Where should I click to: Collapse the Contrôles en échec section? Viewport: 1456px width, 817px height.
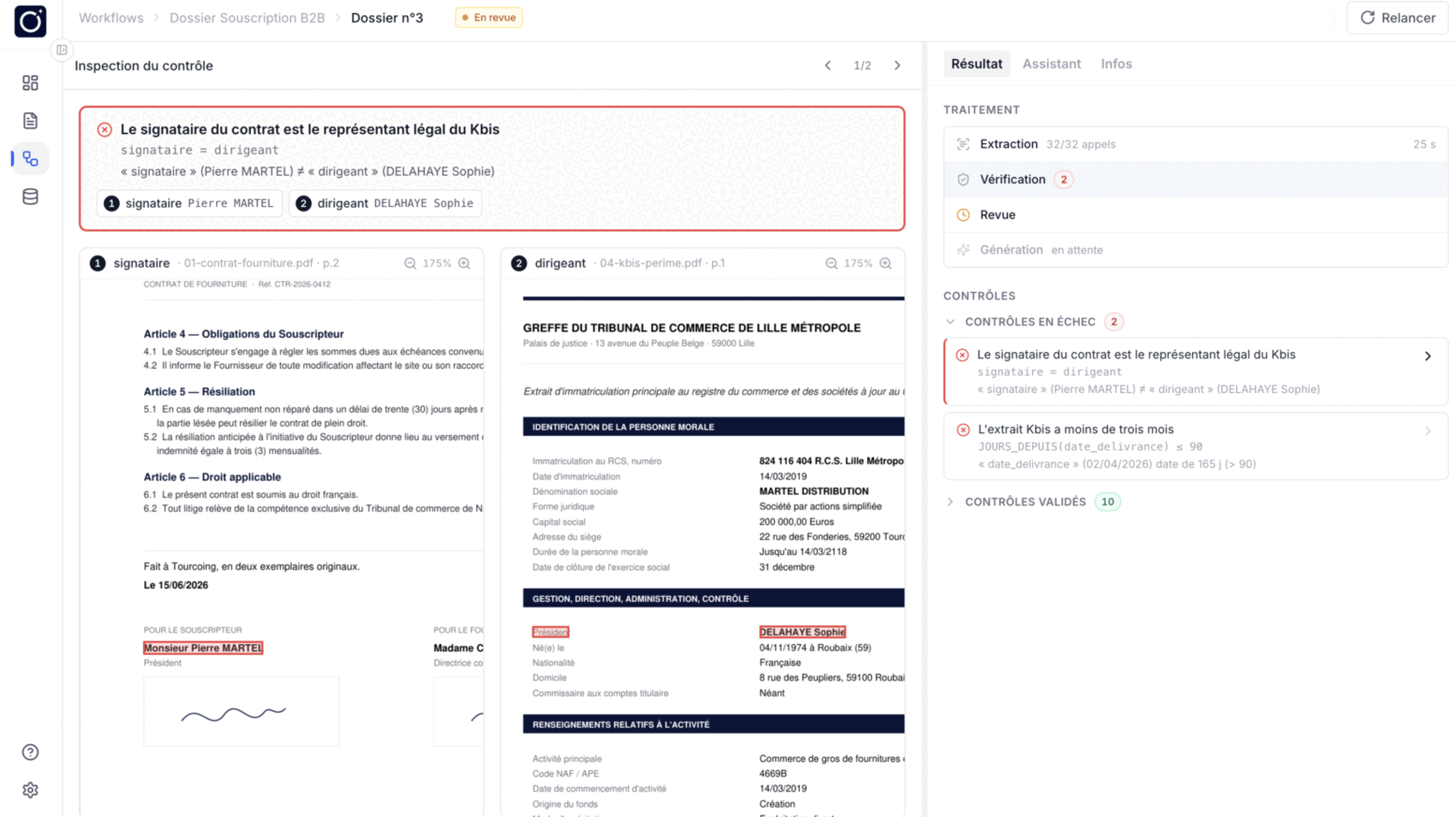pos(950,322)
